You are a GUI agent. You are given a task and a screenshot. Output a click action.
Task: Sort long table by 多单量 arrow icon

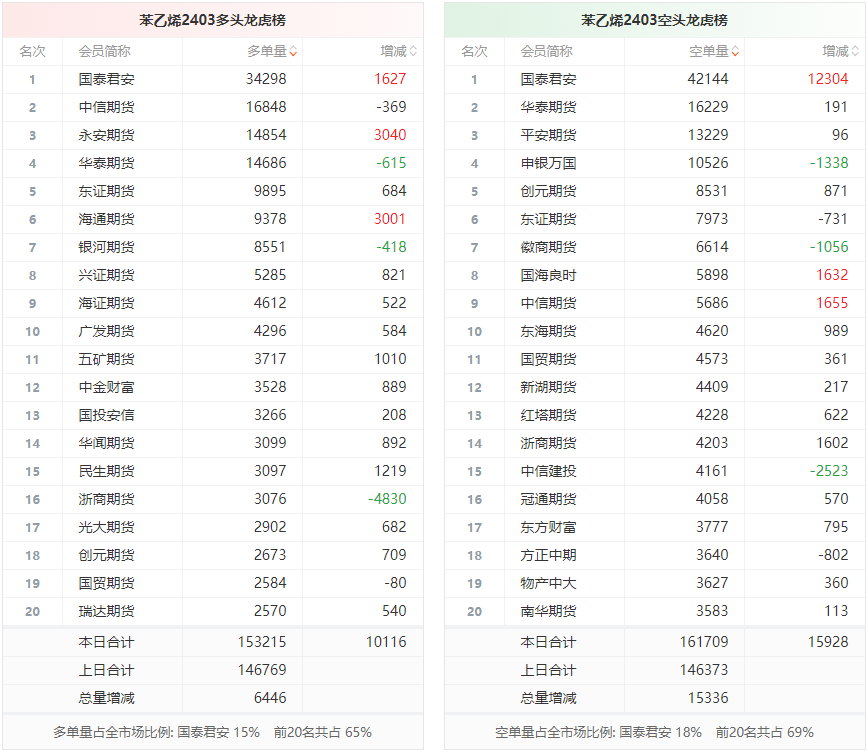point(293,52)
